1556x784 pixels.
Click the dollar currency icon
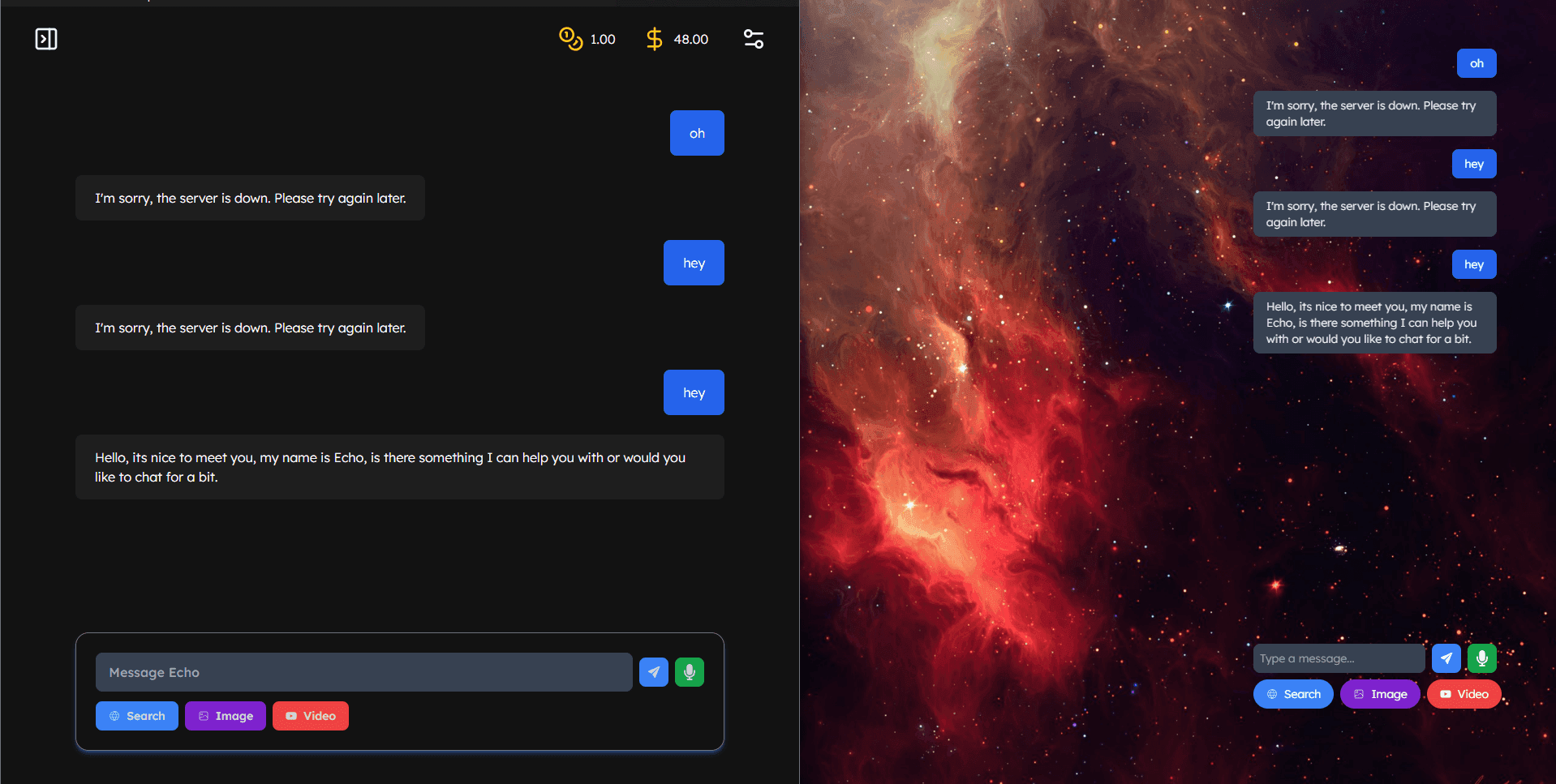[x=654, y=38]
